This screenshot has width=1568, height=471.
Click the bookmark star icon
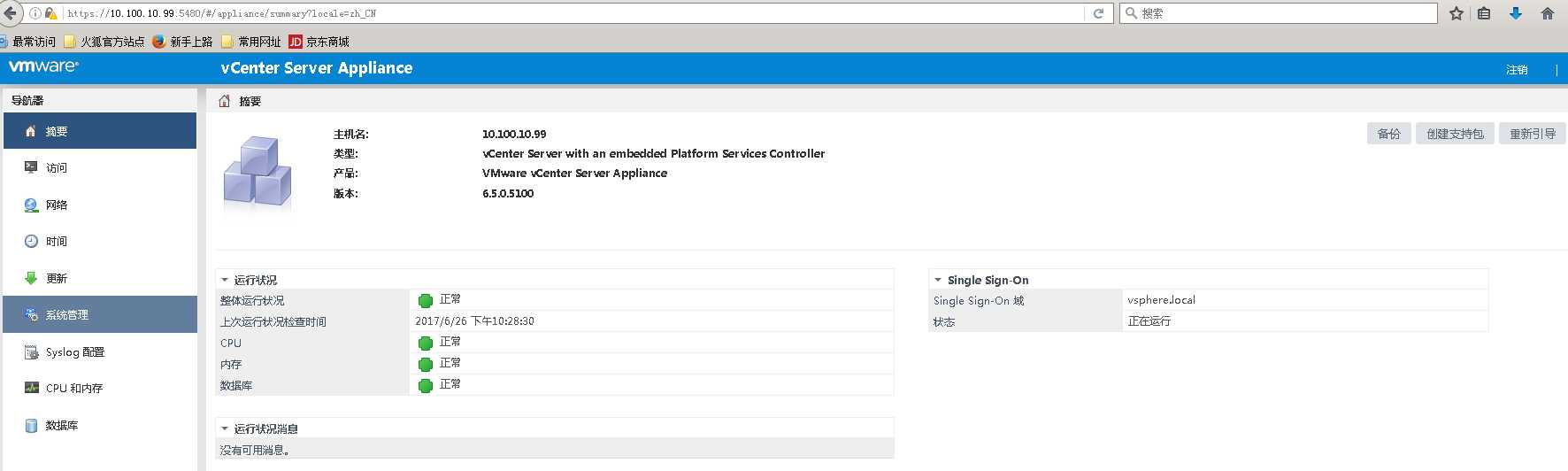coord(1457,13)
